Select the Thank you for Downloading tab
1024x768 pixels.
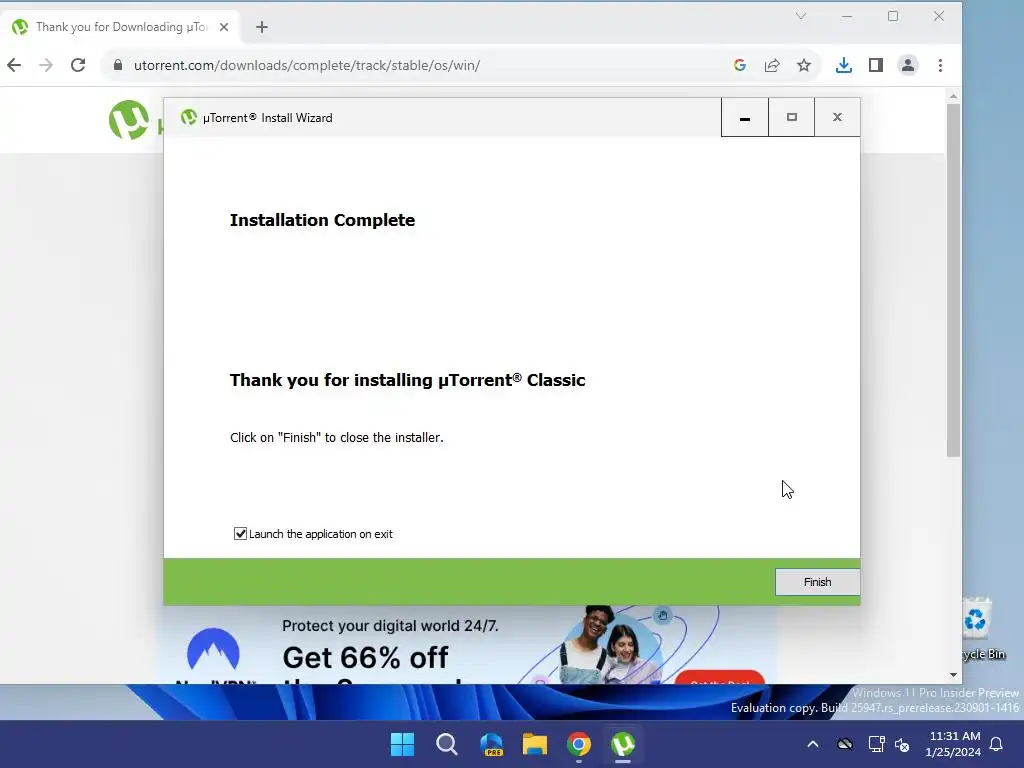point(121,27)
